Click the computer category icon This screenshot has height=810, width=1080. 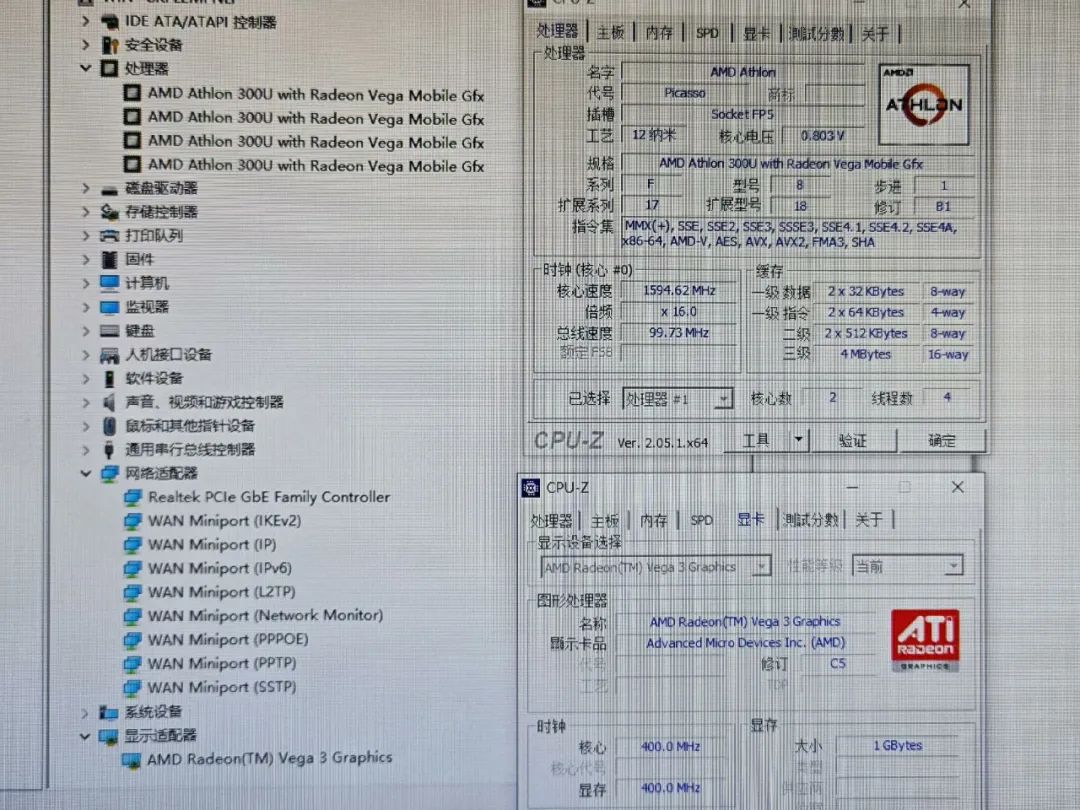(110, 283)
